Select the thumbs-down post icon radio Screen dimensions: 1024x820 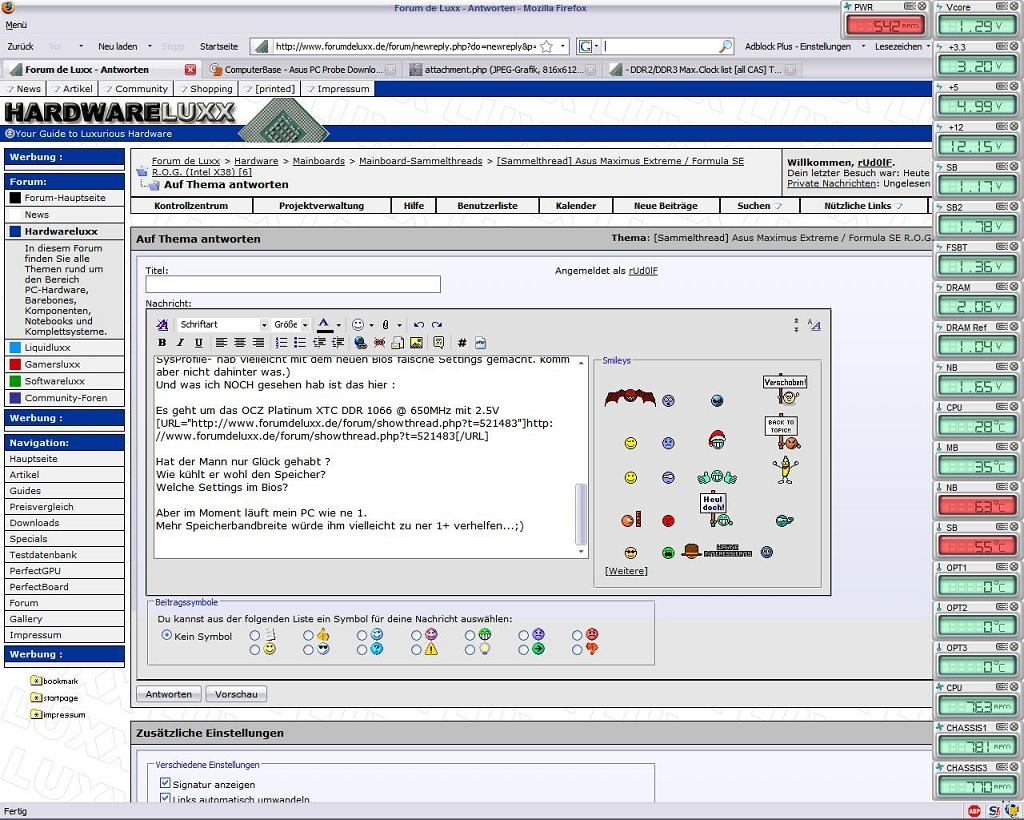pyautogui.click(x=577, y=650)
